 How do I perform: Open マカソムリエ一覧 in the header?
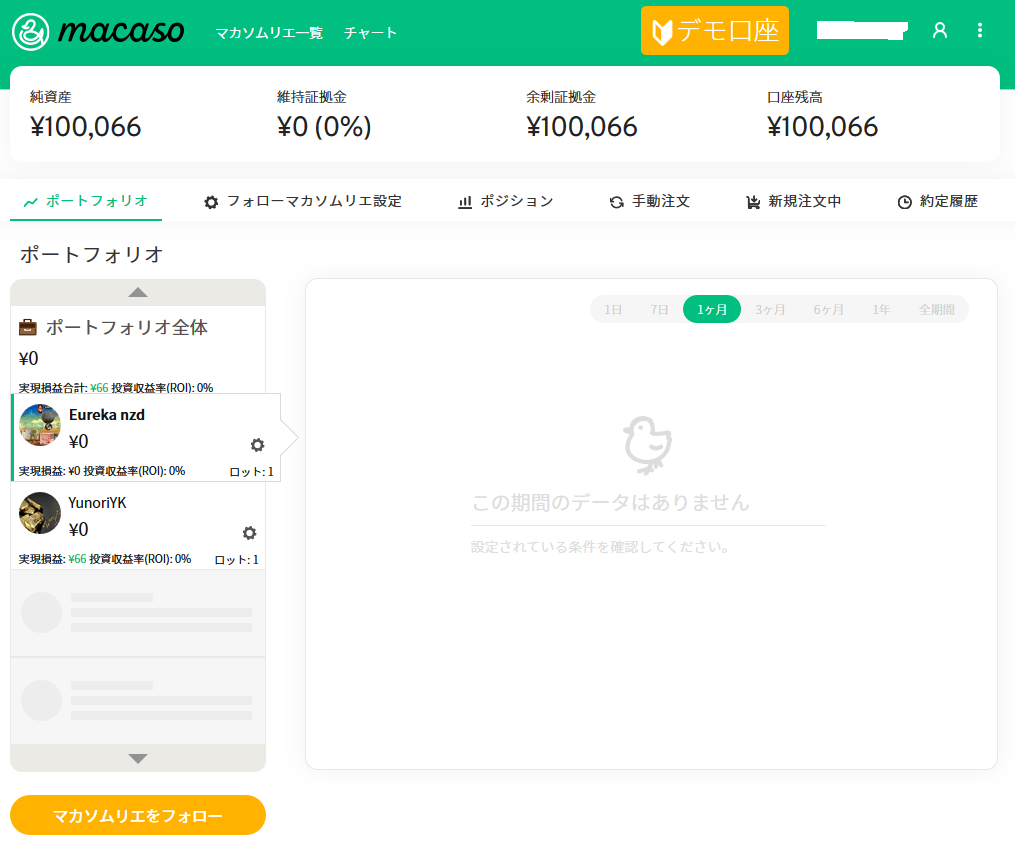(269, 33)
